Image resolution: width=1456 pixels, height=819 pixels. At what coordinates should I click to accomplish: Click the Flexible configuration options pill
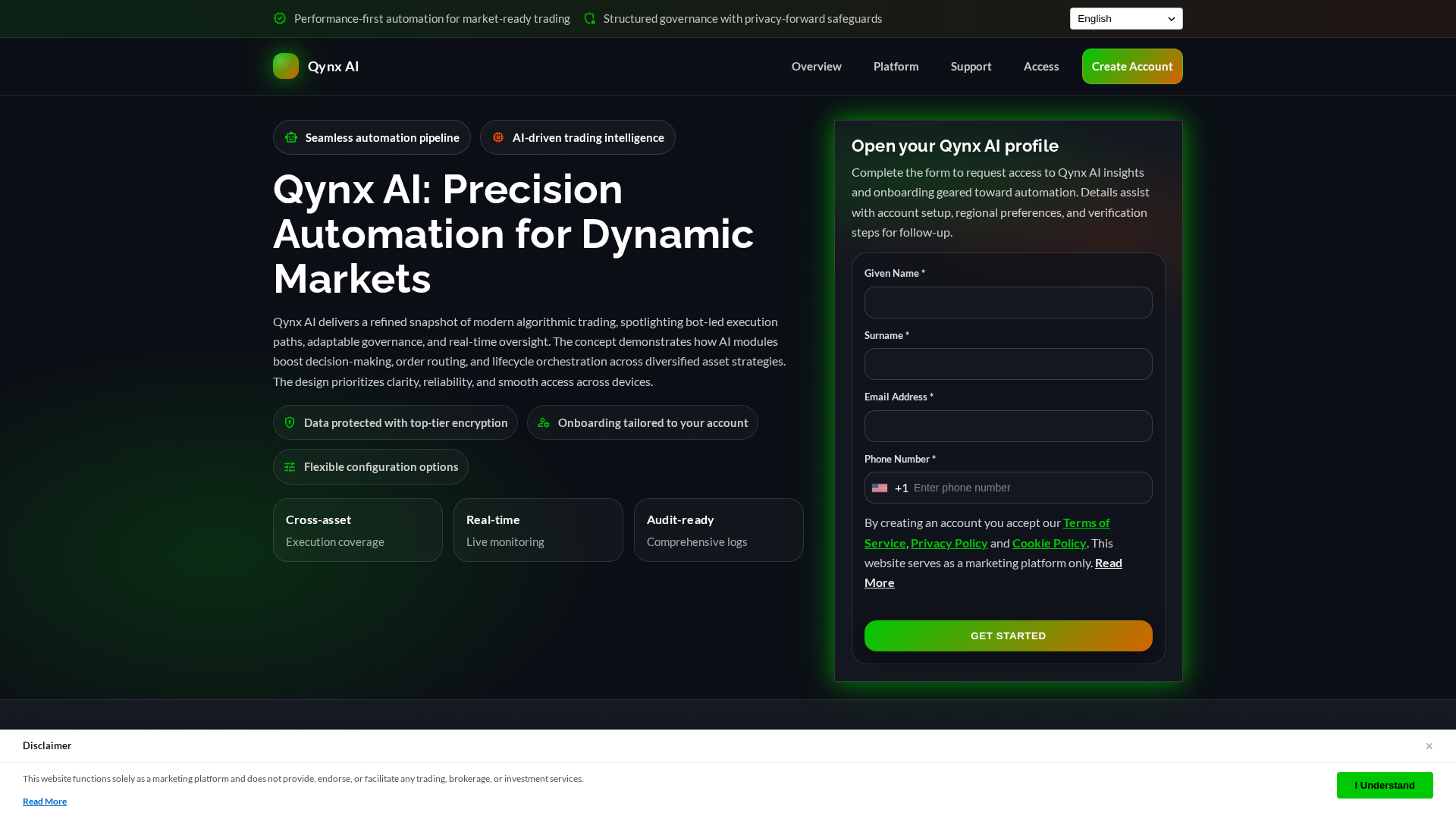pos(371,467)
